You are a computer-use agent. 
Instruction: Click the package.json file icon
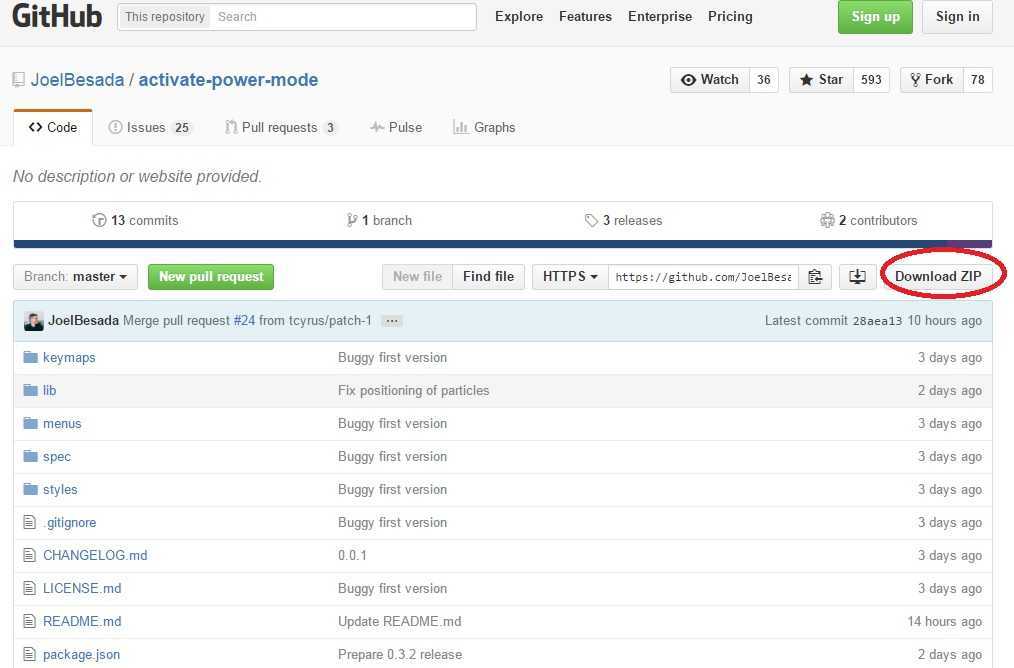pos(29,654)
